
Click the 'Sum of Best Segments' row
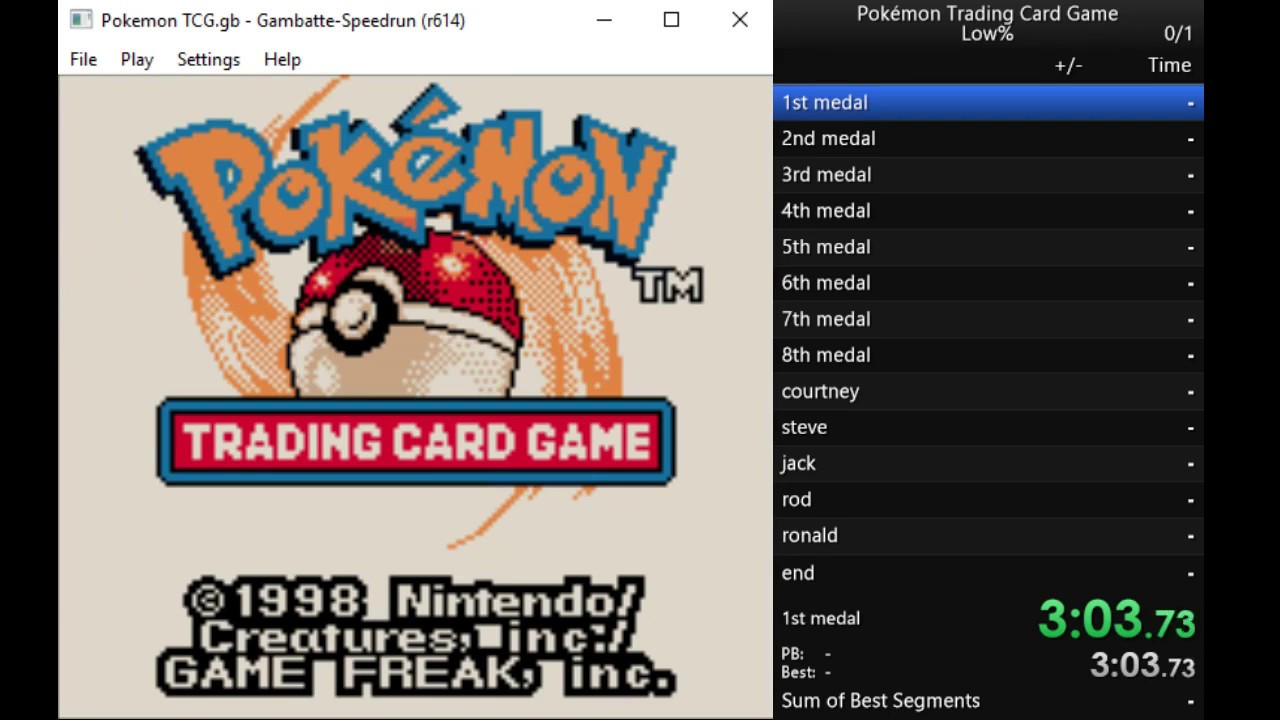click(988, 701)
